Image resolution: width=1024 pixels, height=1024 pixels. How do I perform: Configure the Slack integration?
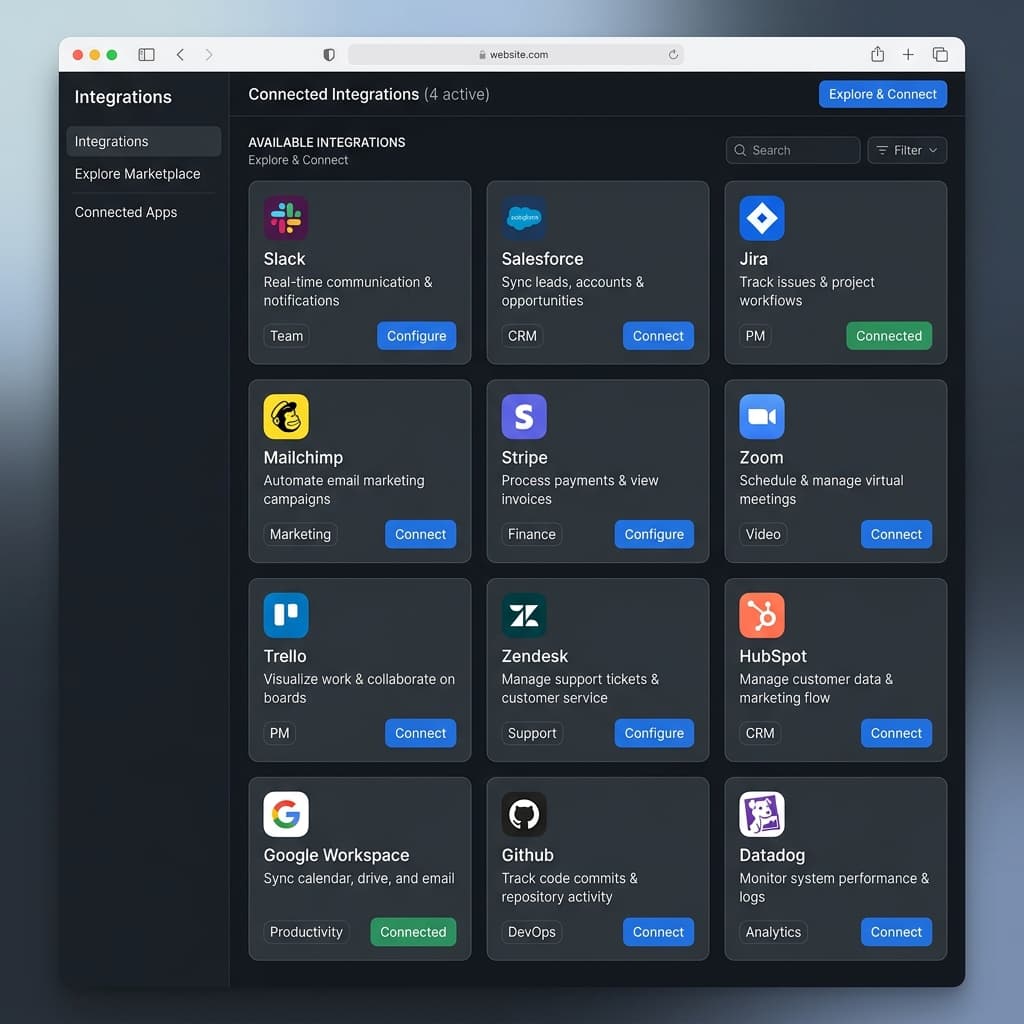pos(417,336)
